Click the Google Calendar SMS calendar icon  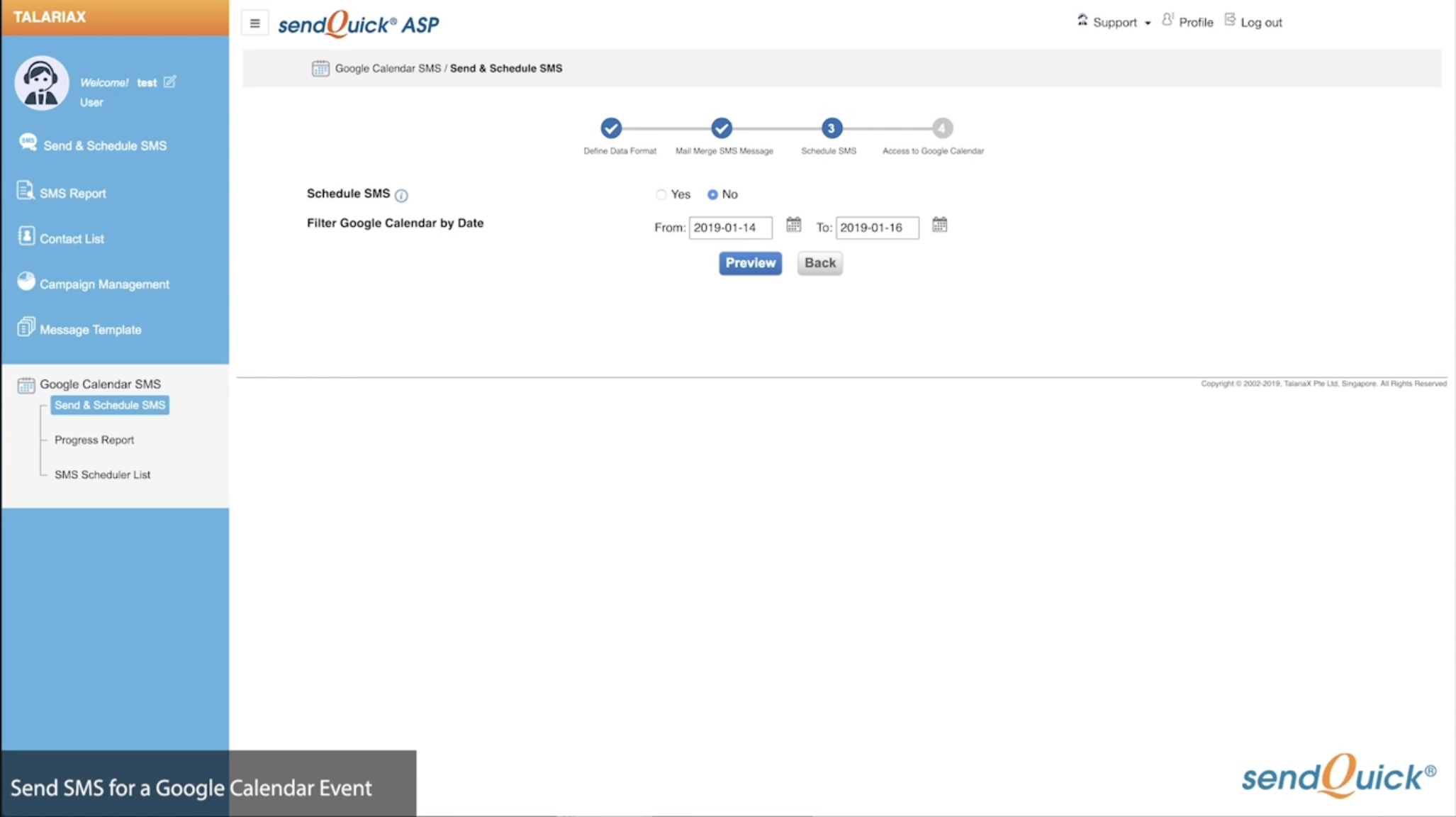click(x=26, y=385)
